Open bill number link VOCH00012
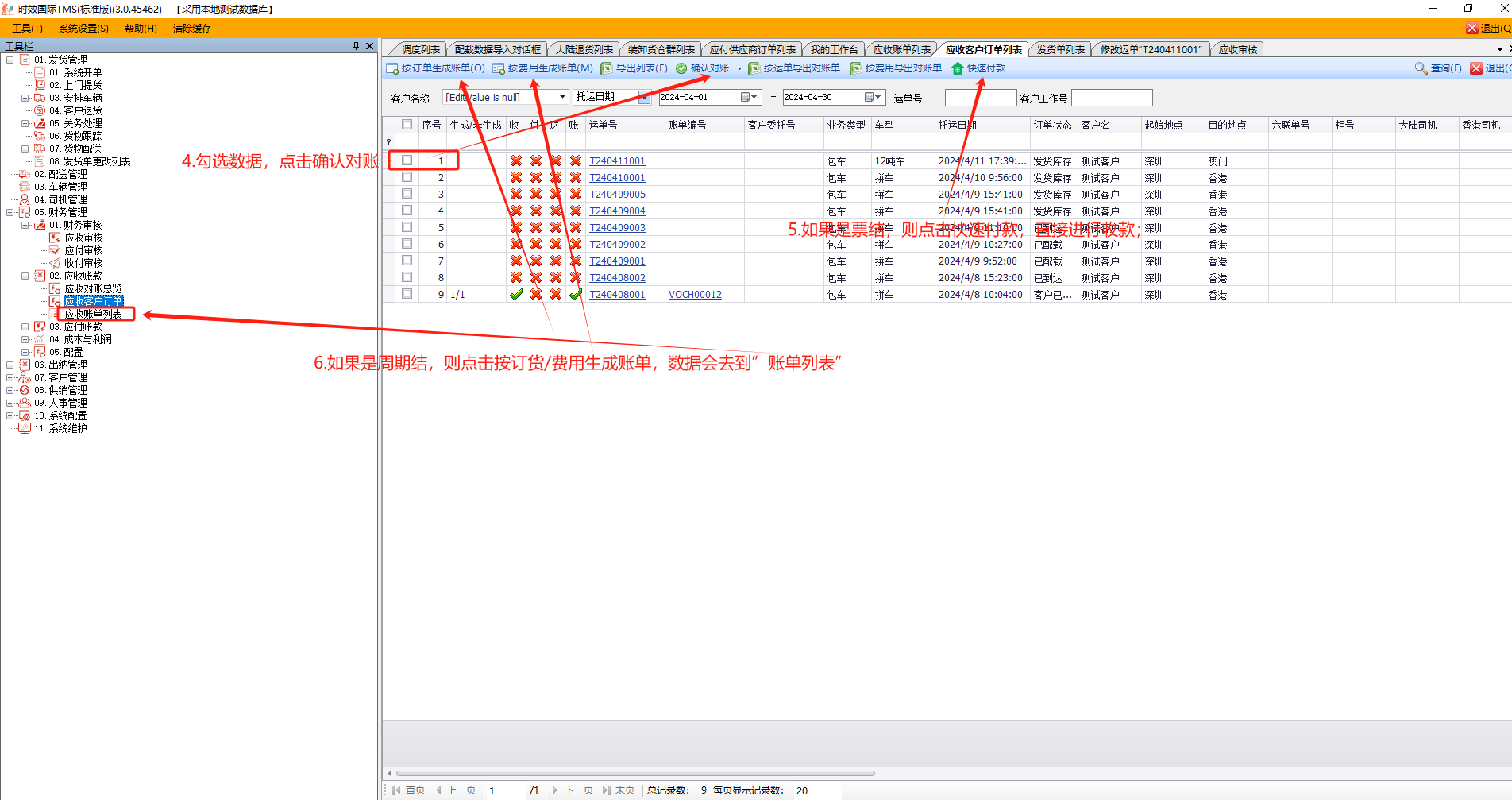 tap(695, 295)
